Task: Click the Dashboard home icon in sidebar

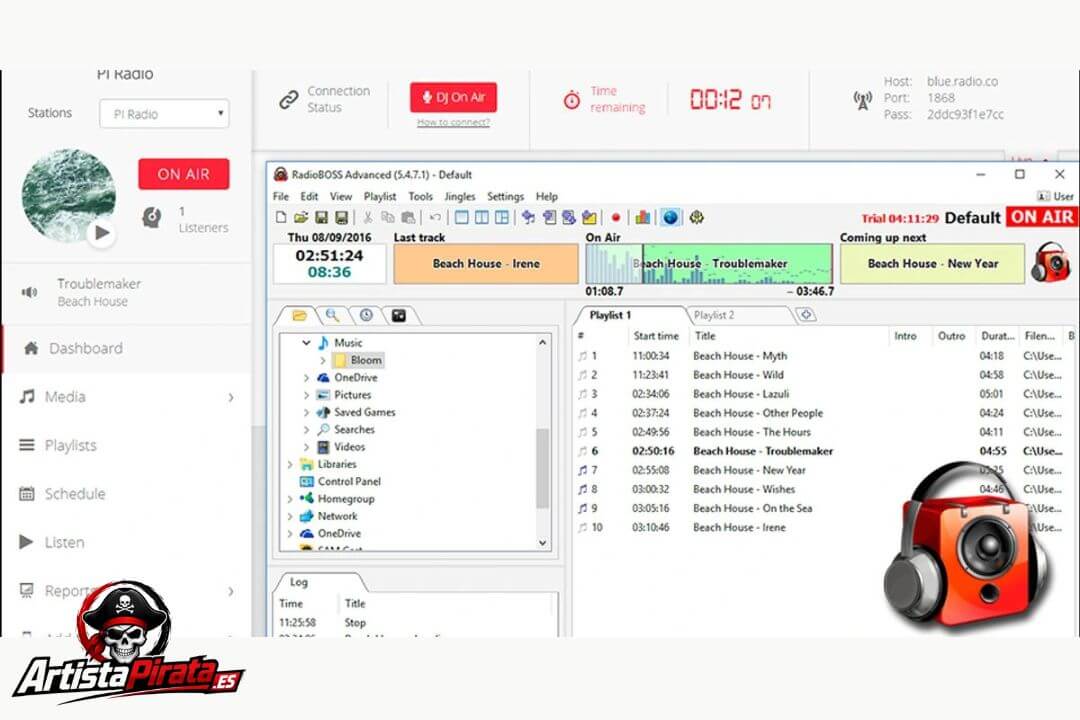Action: [x=31, y=348]
